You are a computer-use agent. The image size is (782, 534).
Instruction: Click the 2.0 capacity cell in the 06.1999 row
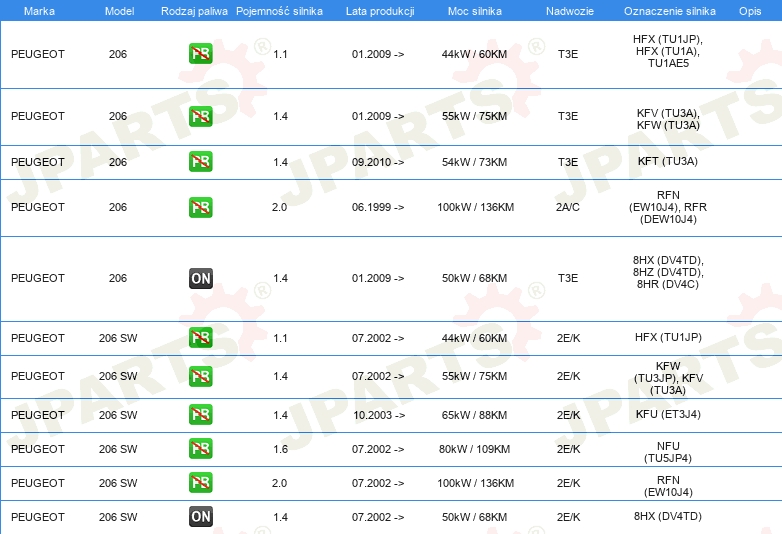point(279,207)
